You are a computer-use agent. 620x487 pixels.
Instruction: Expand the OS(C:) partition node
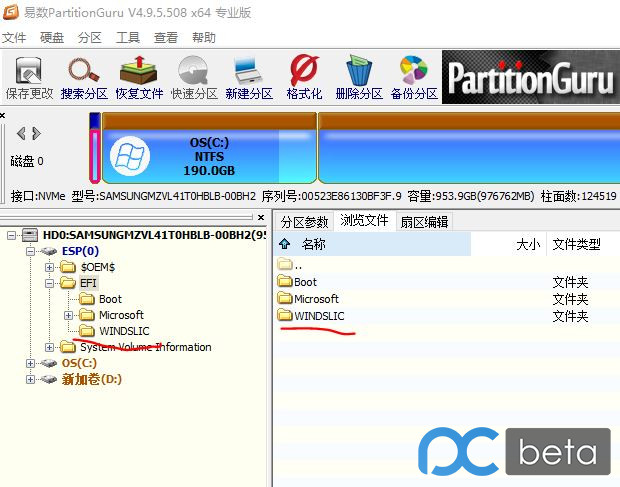tap(30, 363)
